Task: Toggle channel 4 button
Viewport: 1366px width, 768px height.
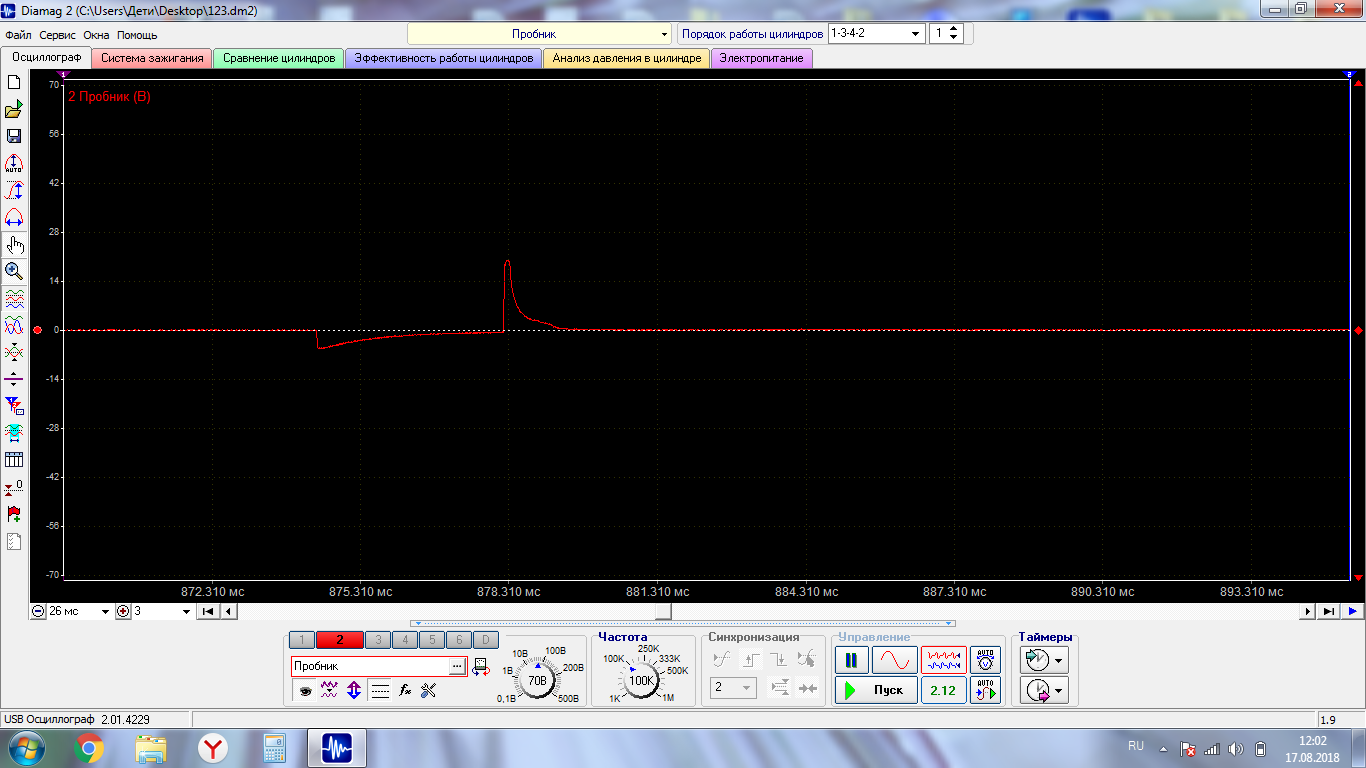Action: 405,640
